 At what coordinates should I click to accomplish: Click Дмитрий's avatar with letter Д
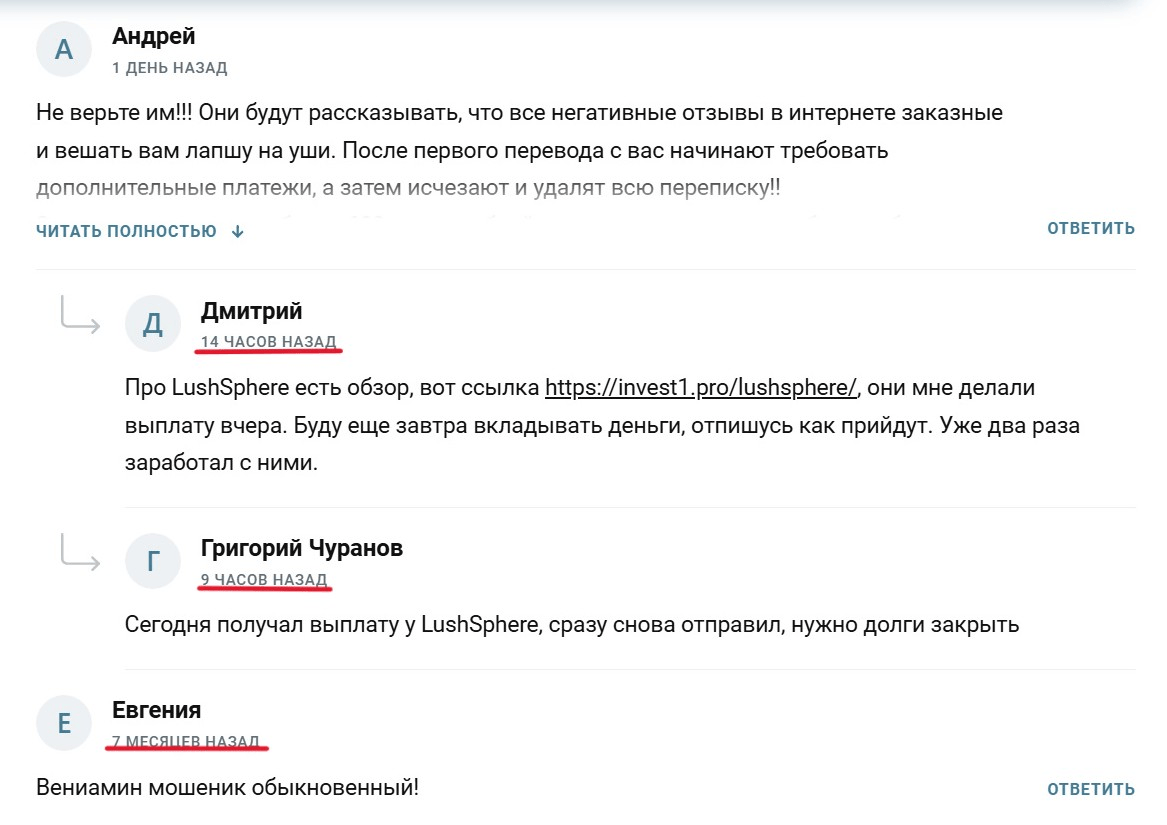click(153, 324)
